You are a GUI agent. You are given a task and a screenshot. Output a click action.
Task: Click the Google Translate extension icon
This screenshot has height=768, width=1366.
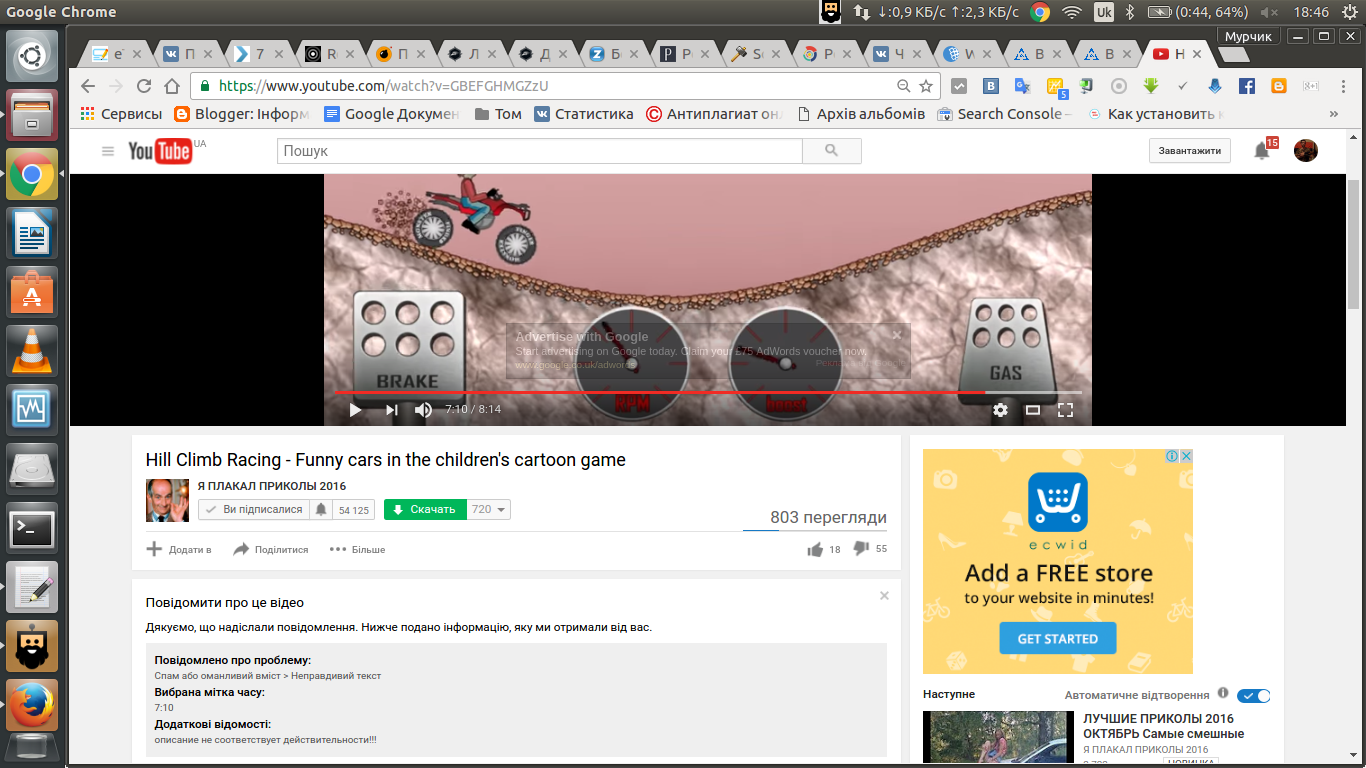point(1023,86)
